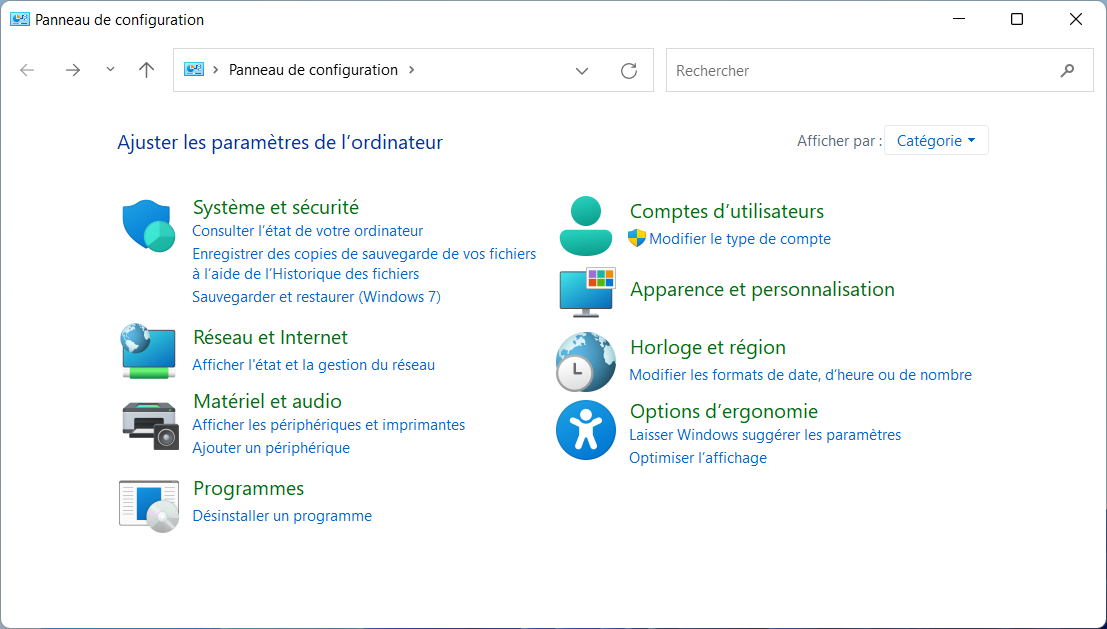
Task: Refresh the Control Panel view
Action: click(x=628, y=70)
